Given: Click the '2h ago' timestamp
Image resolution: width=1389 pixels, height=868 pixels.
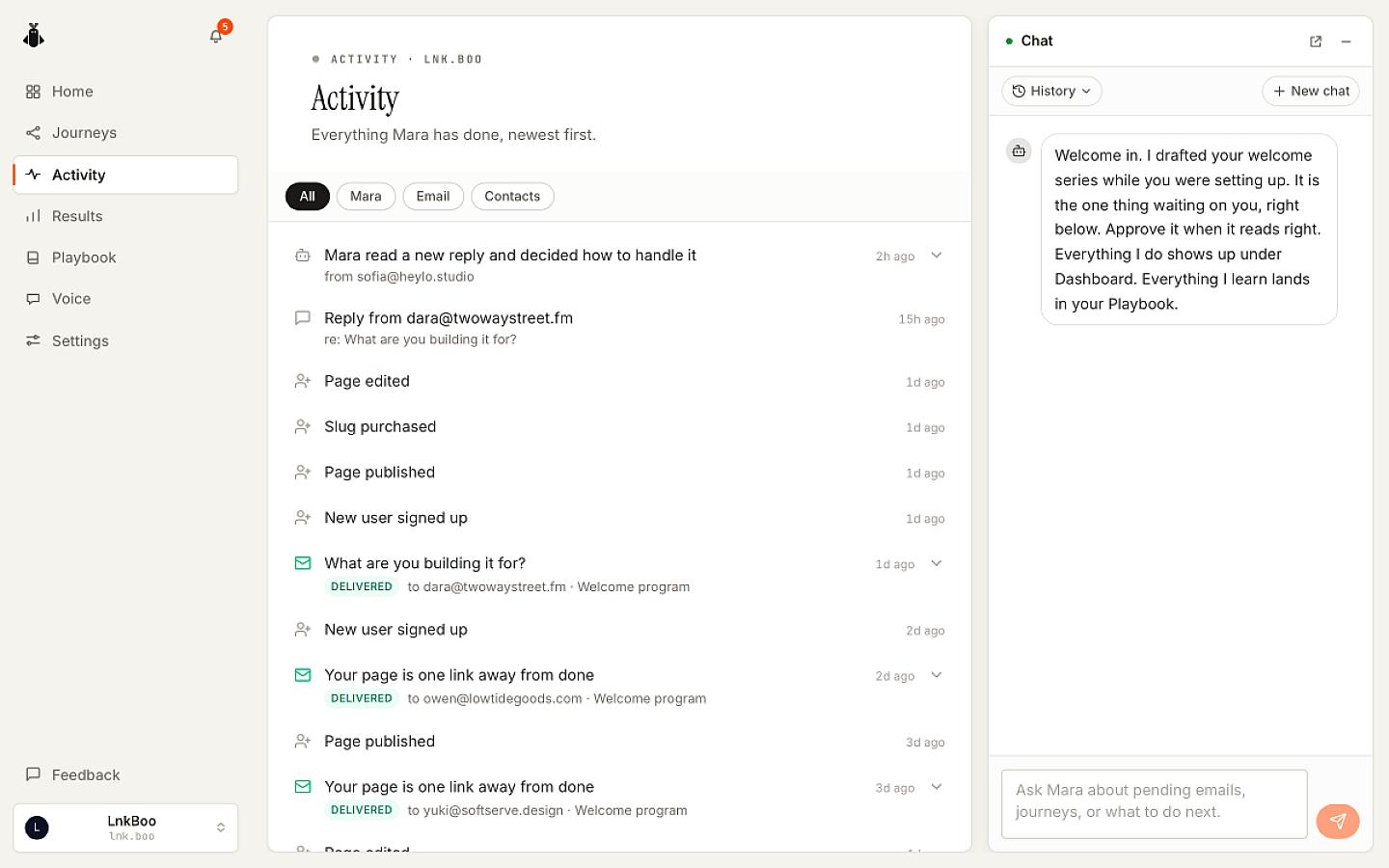Looking at the screenshot, I should 895,257.
